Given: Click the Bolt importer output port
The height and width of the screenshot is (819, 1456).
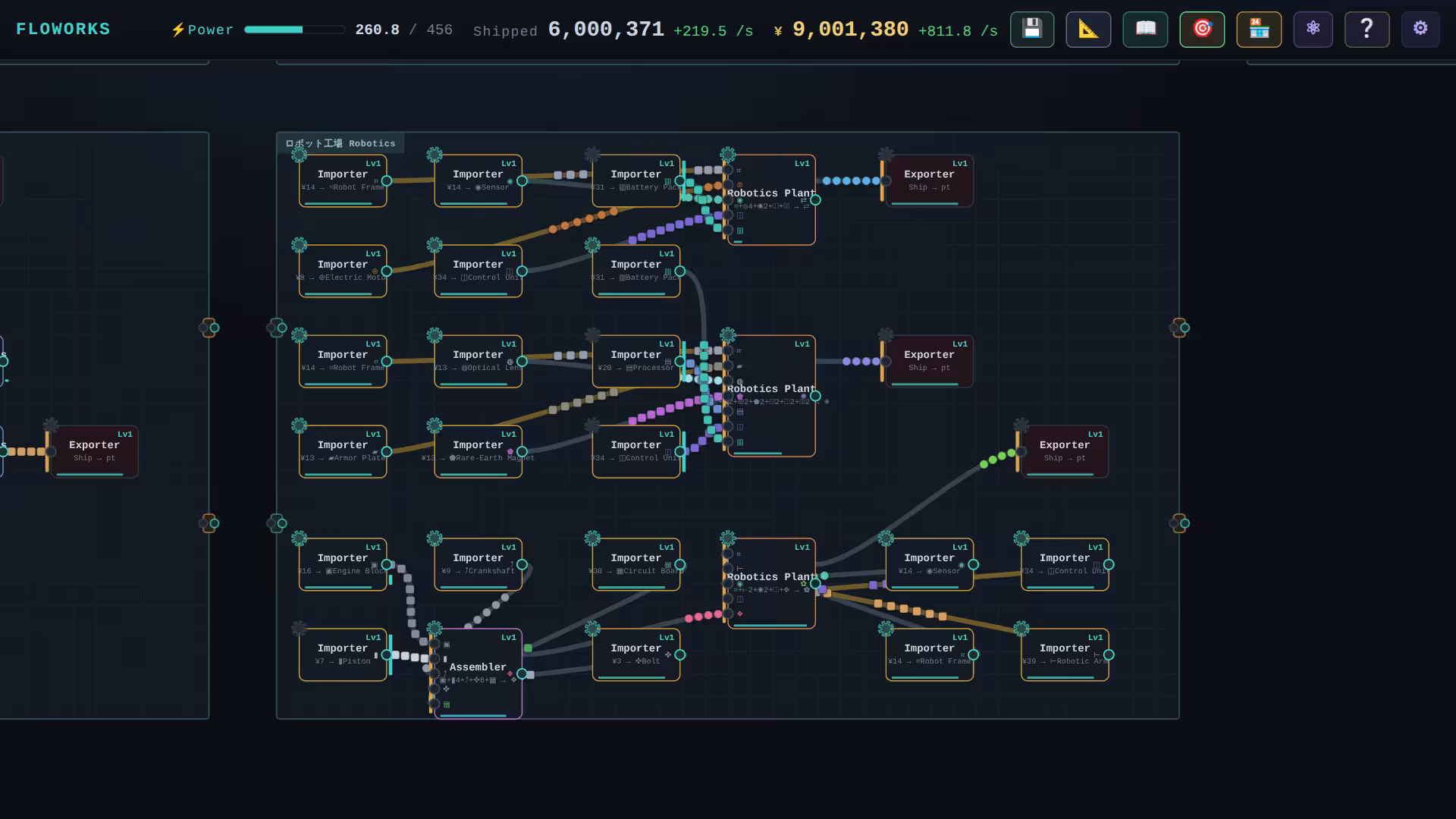Looking at the screenshot, I should (x=679, y=655).
